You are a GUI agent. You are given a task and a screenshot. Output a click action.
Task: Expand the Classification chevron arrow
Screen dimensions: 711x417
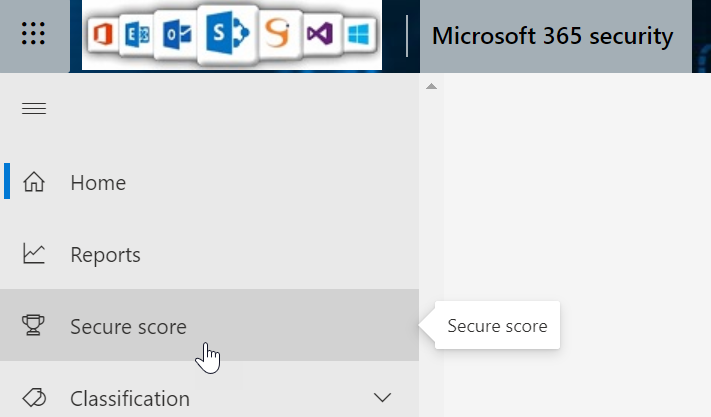click(x=382, y=398)
